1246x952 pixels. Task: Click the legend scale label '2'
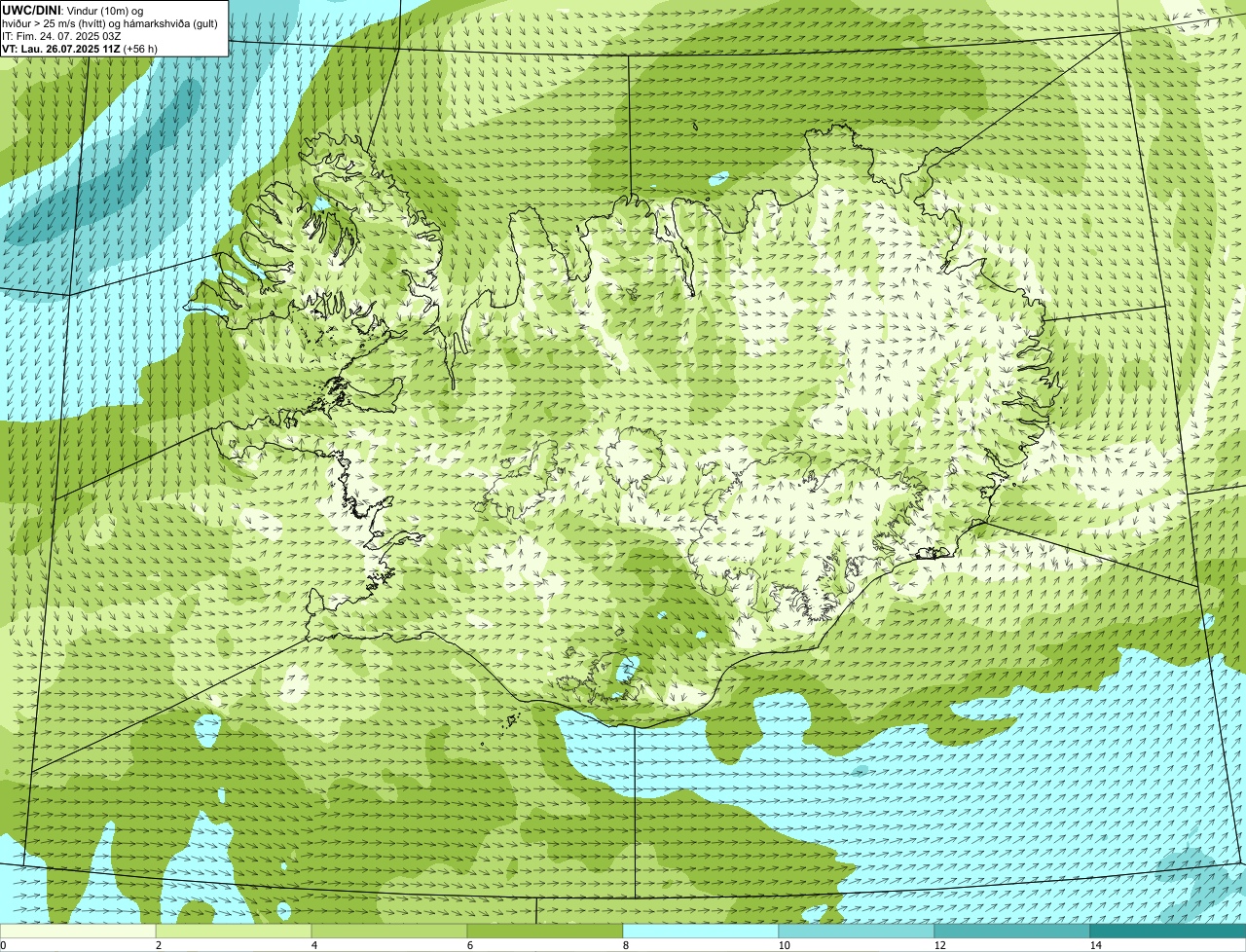(x=158, y=945)
